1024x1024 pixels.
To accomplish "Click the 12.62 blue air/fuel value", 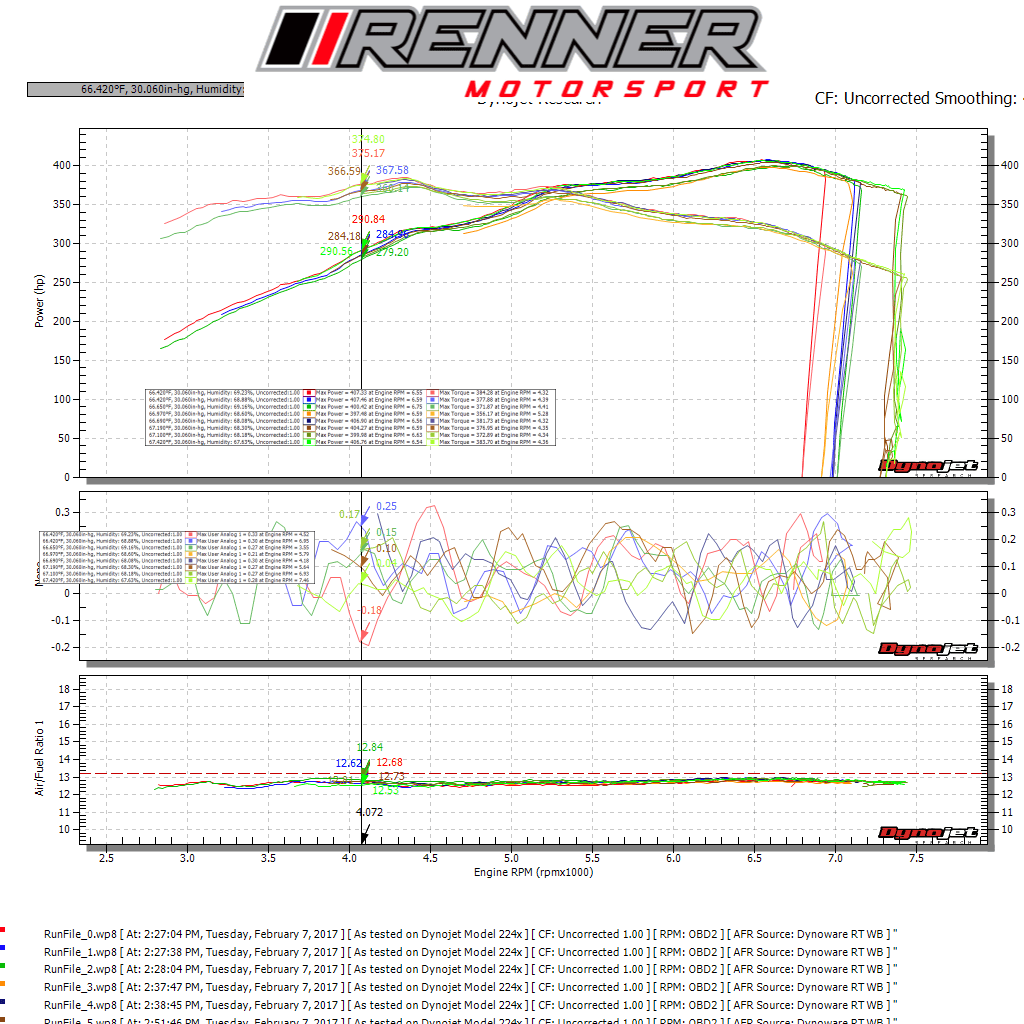I will point(349,763).
